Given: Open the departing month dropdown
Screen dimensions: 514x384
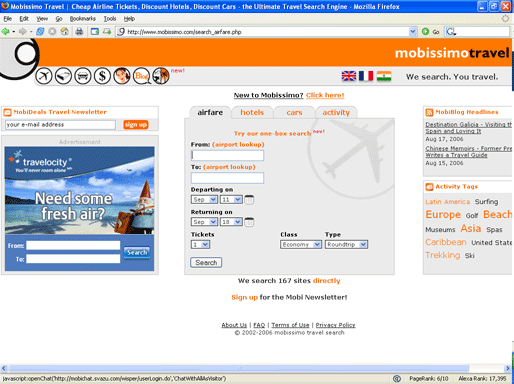Looking at the screenshot, I should pos(204,200).
